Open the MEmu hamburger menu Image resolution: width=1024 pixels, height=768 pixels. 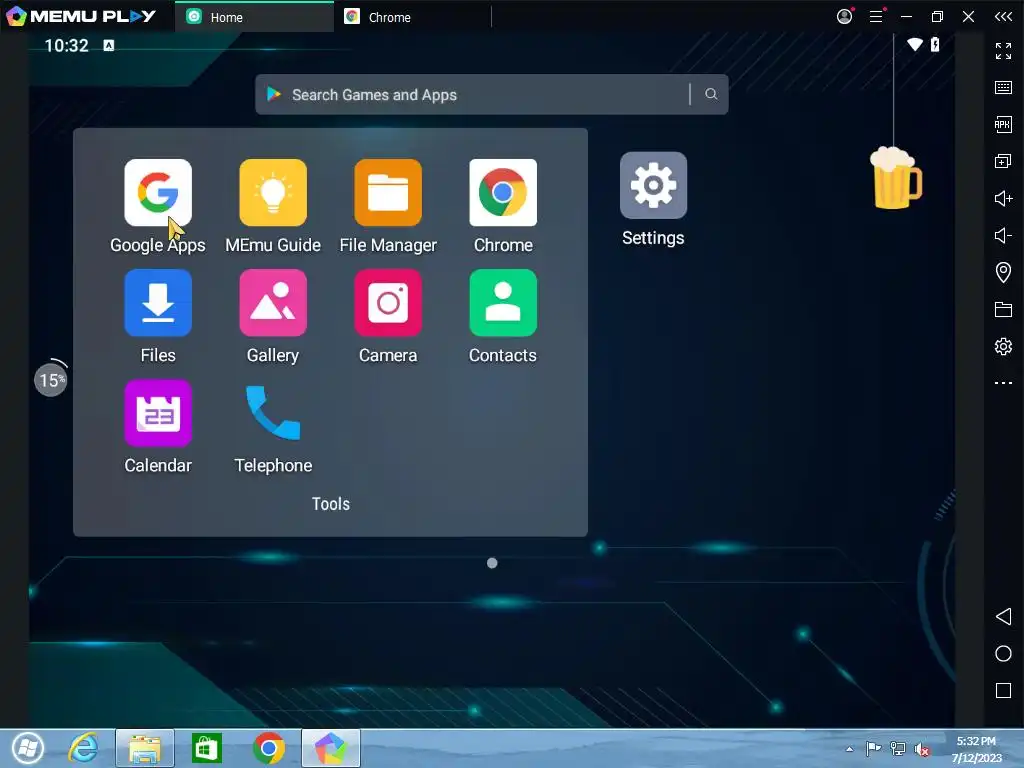(x=876, y=16)
